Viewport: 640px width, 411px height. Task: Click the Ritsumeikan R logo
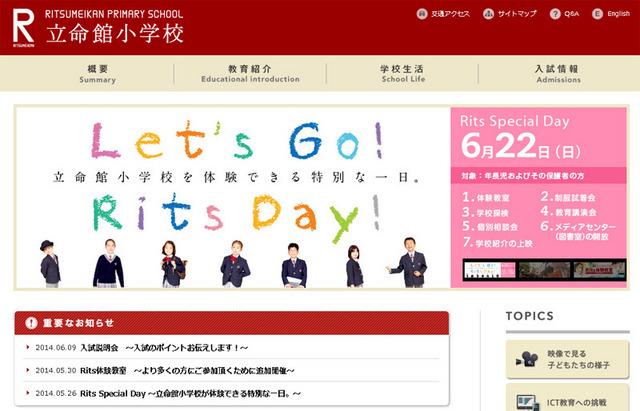point(23,28)
